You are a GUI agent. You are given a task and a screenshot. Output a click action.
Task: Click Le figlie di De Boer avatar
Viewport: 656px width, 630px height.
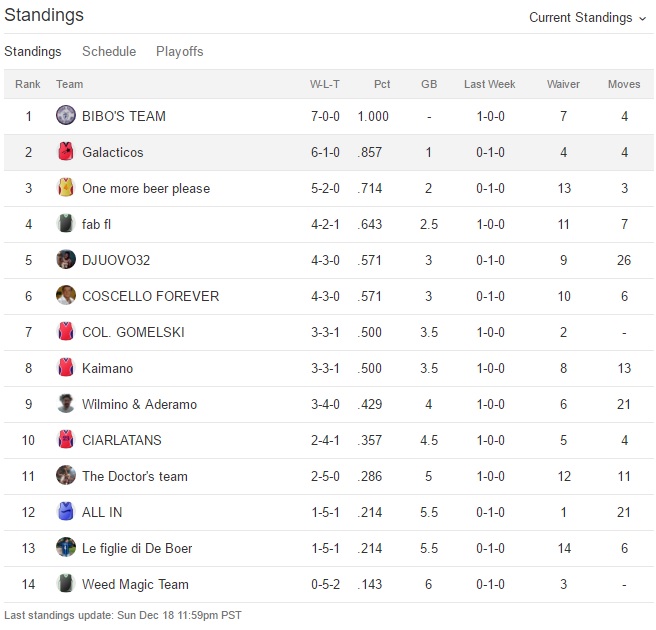(x=66, y=548)
